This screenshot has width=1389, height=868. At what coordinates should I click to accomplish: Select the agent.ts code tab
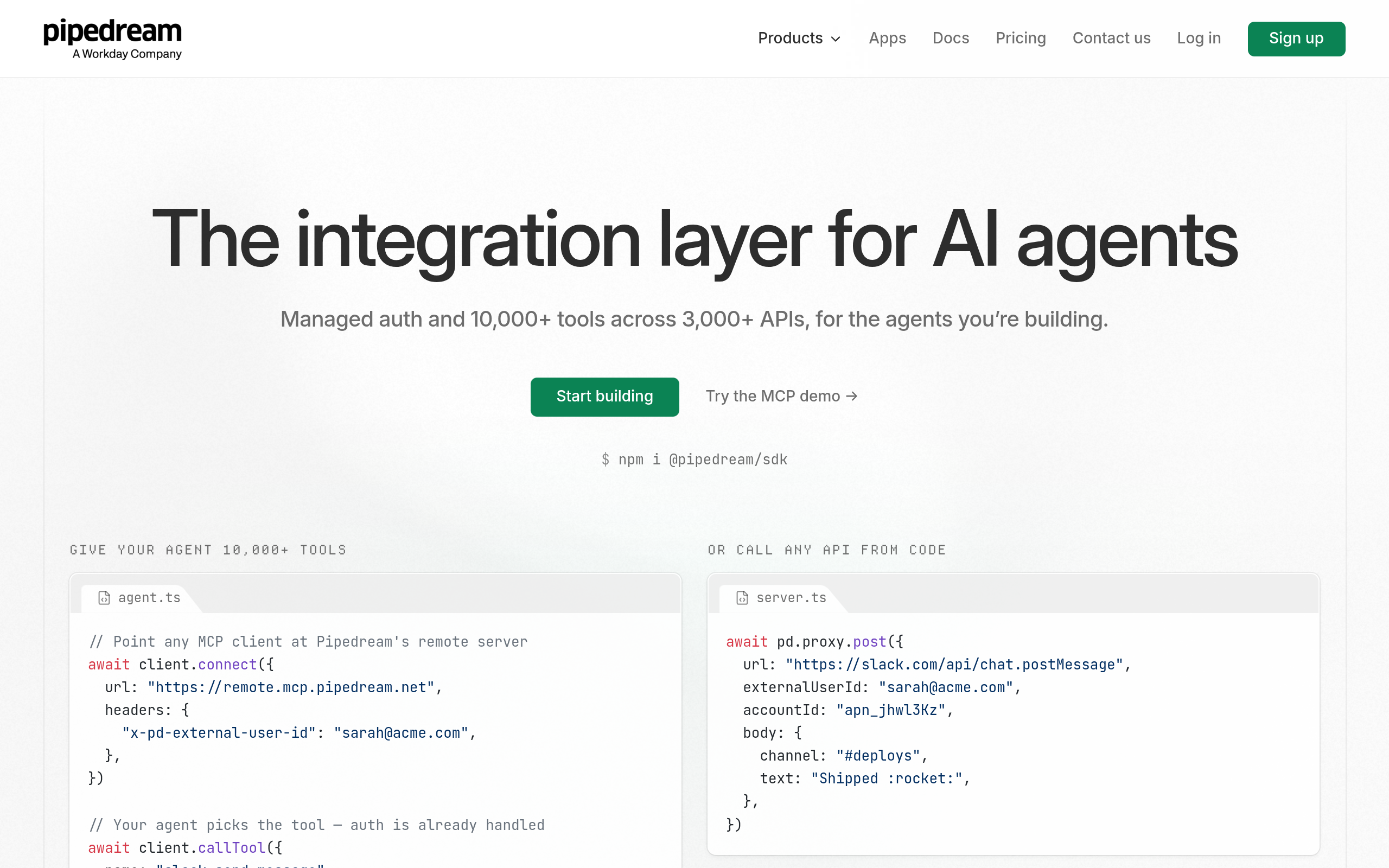tap(139, 598)
